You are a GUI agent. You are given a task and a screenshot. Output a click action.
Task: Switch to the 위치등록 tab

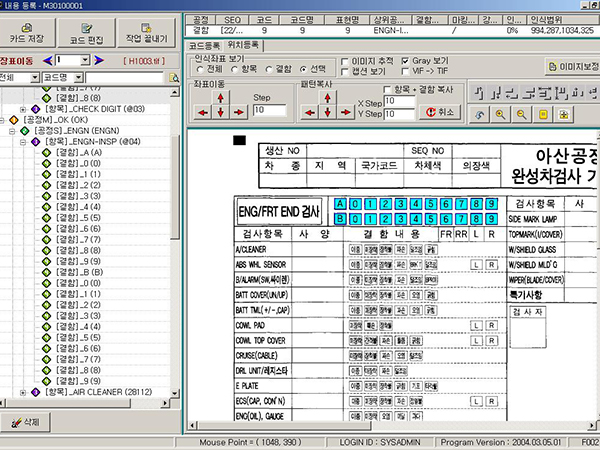click(242, 46)
